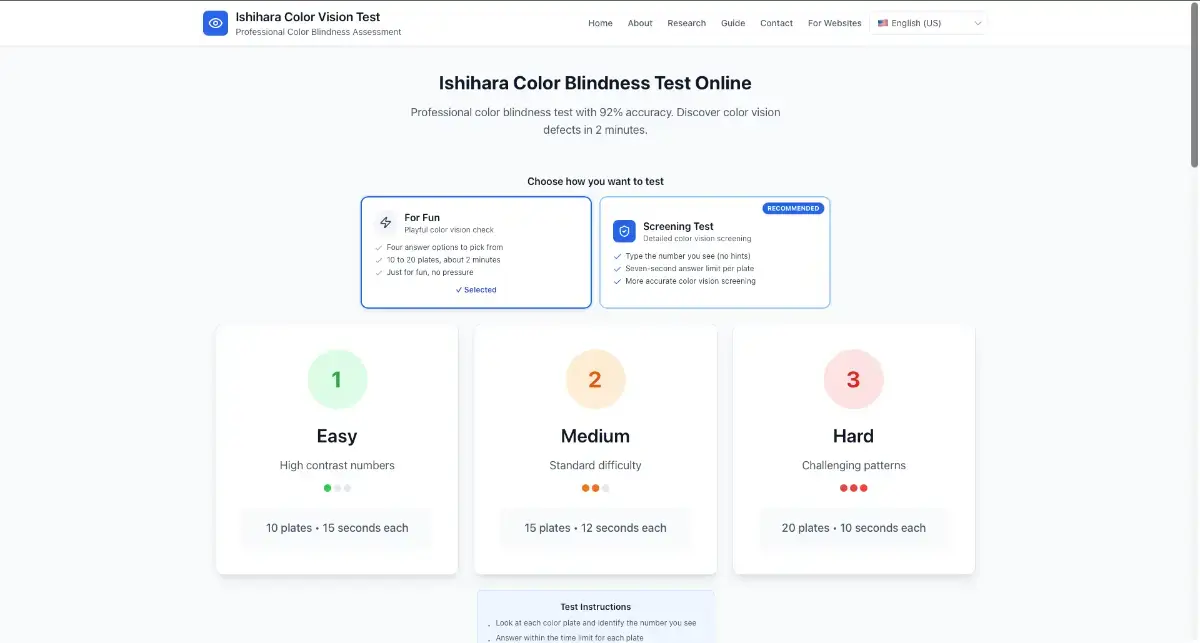The height and width of the screenshot is (643, 1200).
Task: Click 'More accurate color vision screening' line
Action: [x=690, y=281]
